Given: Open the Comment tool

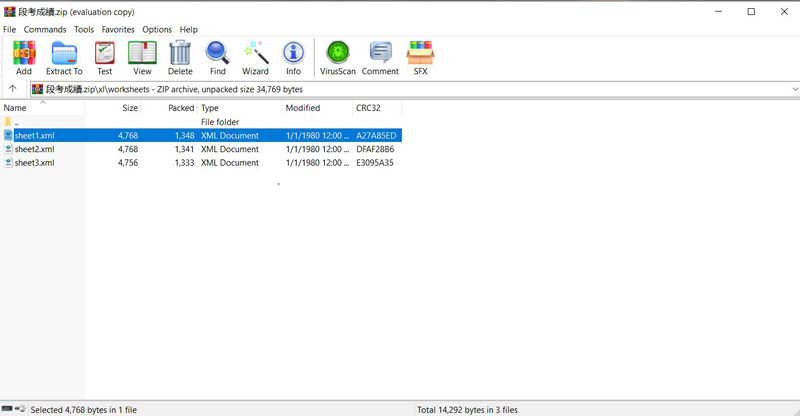Looking at the screenshot, I should 380,58.
